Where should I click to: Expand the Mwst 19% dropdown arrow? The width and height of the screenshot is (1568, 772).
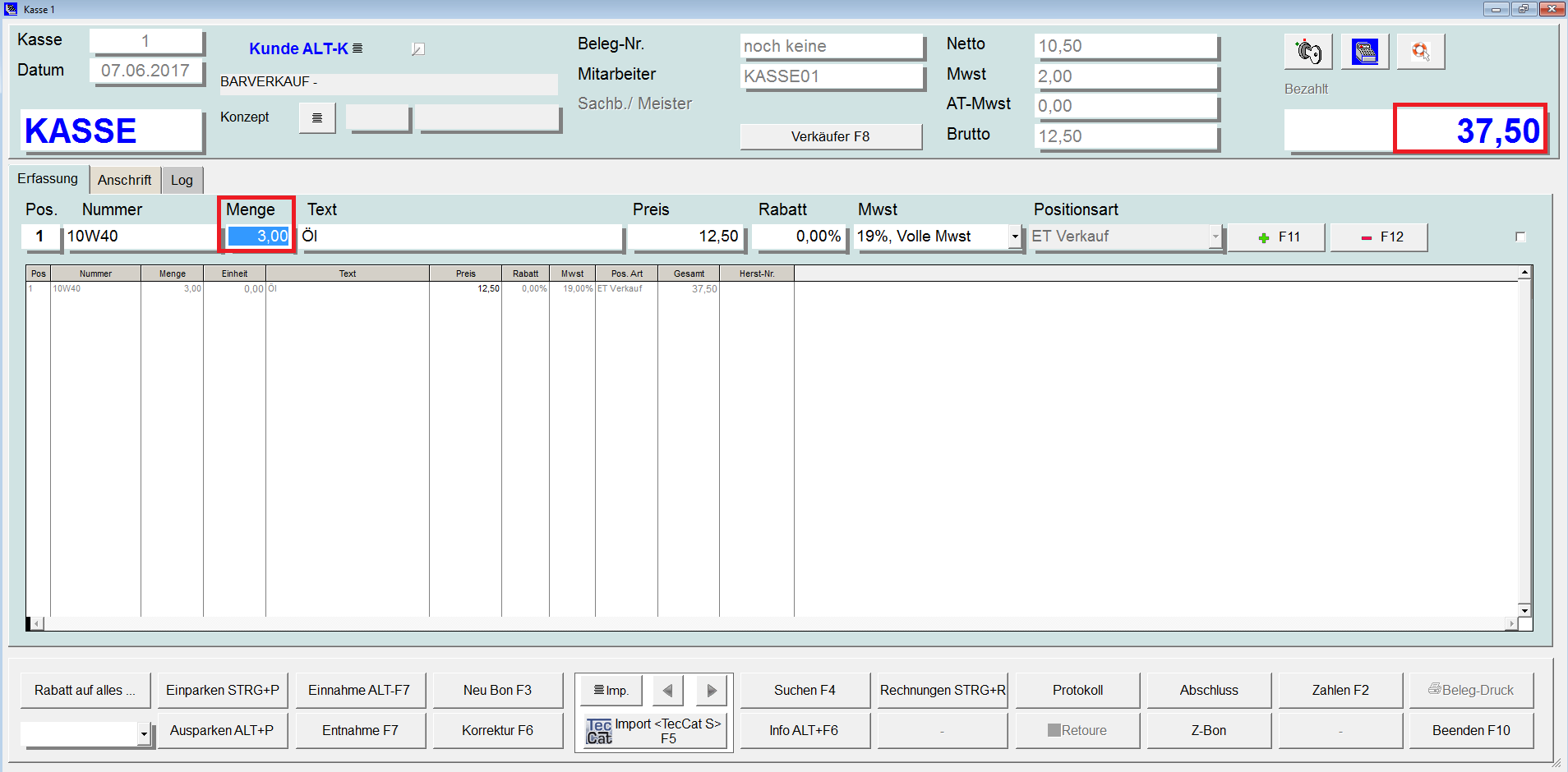coord(1015,237)
